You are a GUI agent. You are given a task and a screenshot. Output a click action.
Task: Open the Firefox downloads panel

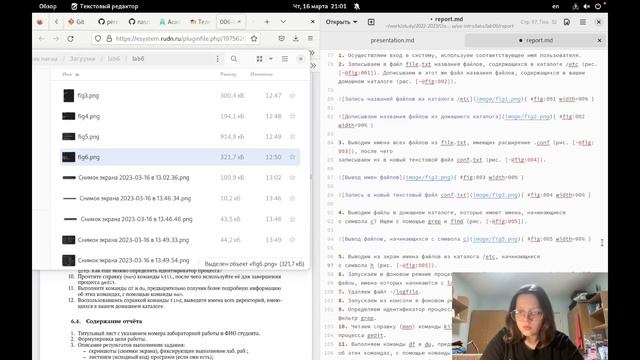click(x=296, y=38)
